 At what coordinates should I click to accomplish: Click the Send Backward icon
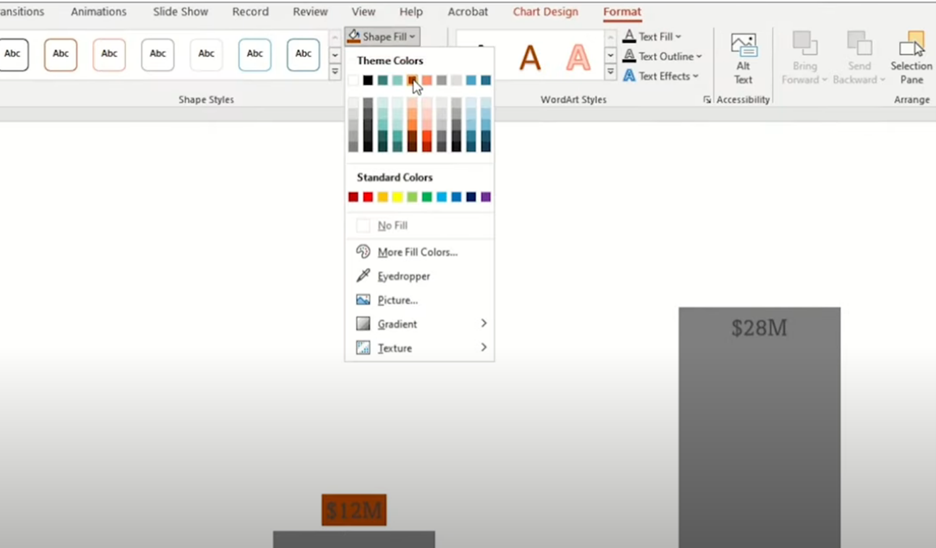pyautogui.click(x=858, y=43)
